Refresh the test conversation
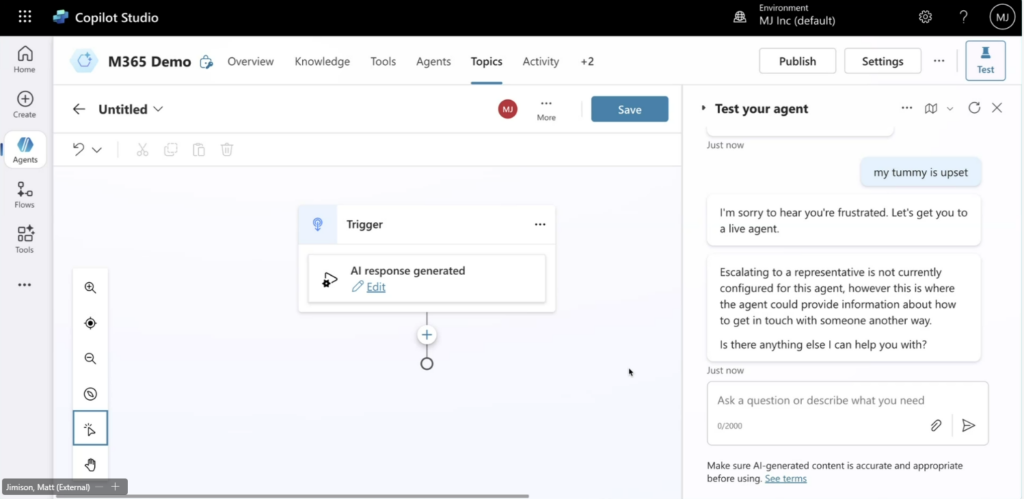Screen dimensions: 1024x499 [x=974, y=108]
